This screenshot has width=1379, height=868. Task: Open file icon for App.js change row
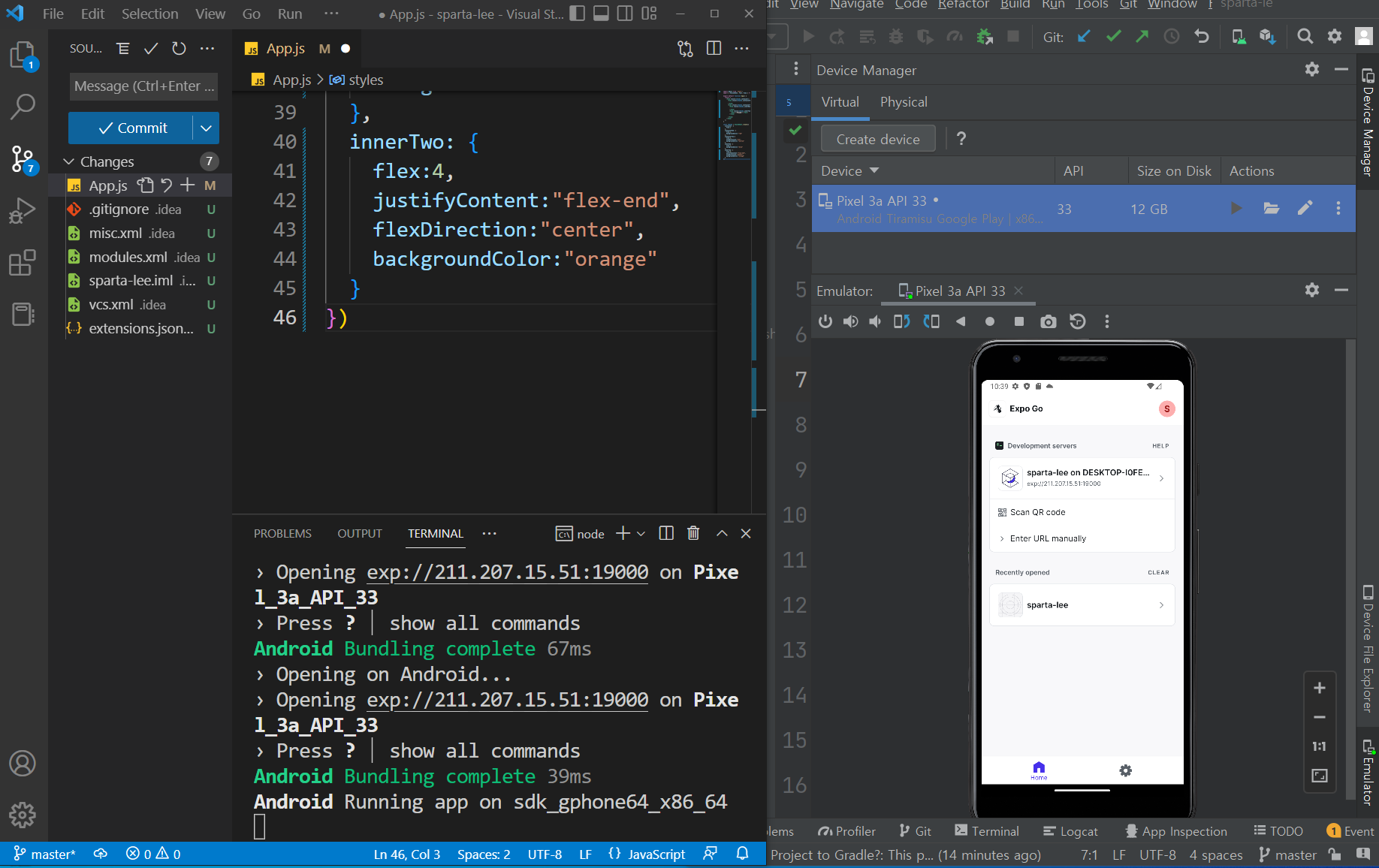146,185
